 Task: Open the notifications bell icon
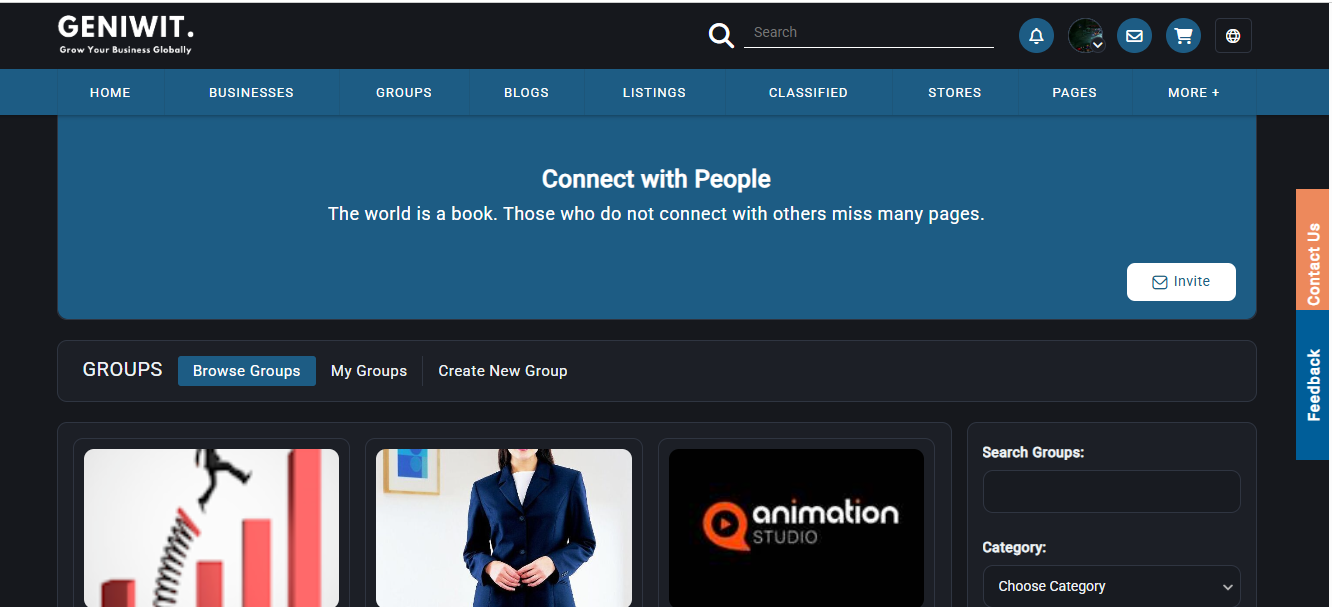point(1036,36)
